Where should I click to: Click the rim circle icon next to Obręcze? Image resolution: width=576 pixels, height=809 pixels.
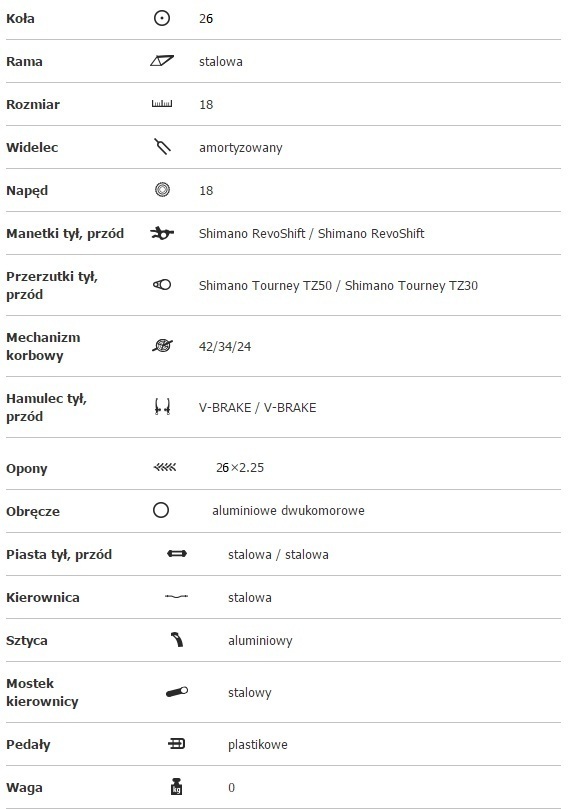point(161,510)
